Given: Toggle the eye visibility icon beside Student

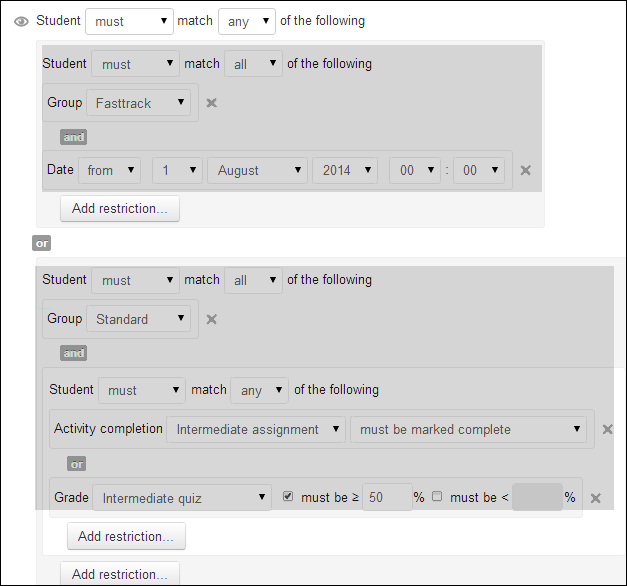Looking at the screenshot, I should [x=21, y=21].
